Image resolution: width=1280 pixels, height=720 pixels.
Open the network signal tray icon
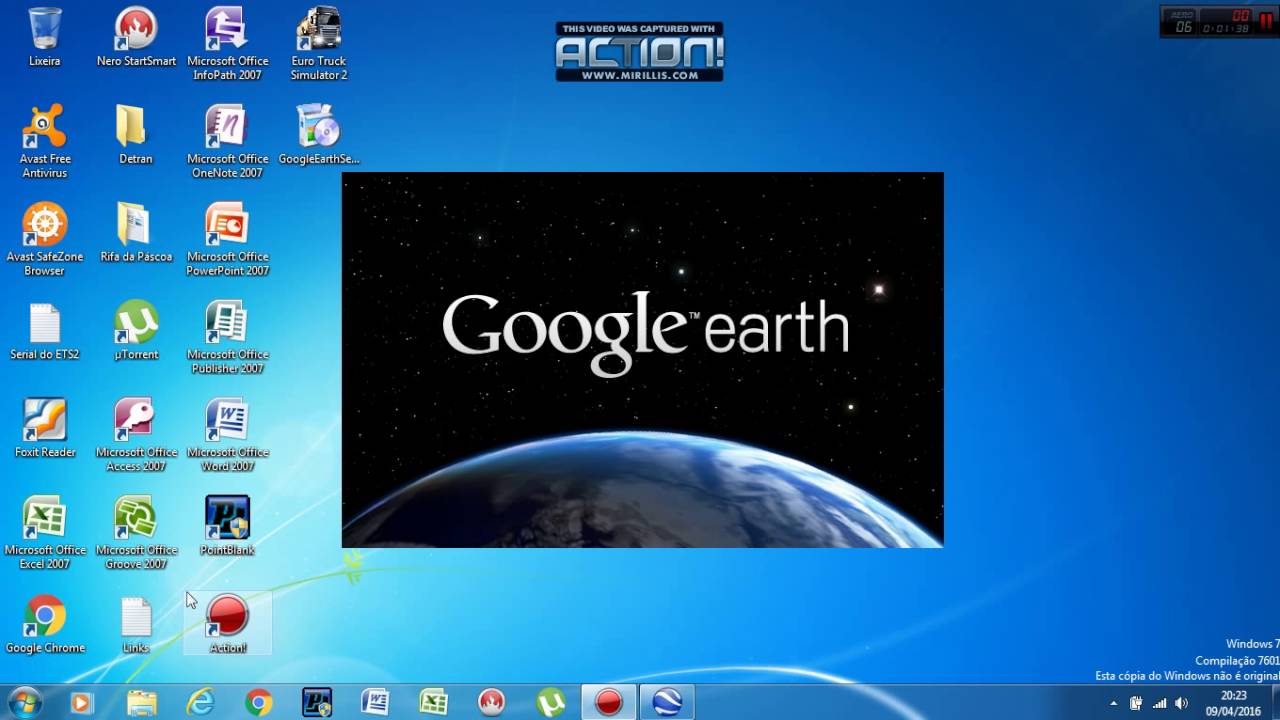click(1159, 703)
